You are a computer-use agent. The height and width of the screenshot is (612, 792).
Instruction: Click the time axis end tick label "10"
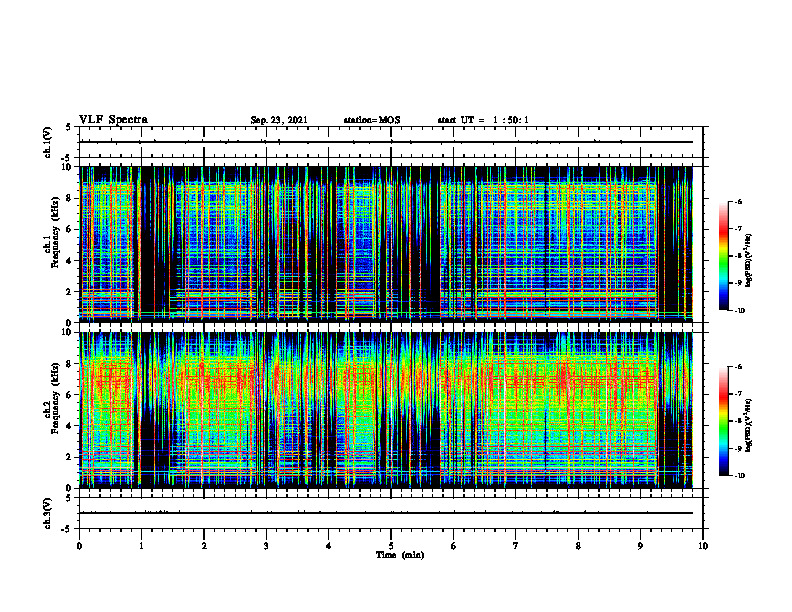pos(703,545)
